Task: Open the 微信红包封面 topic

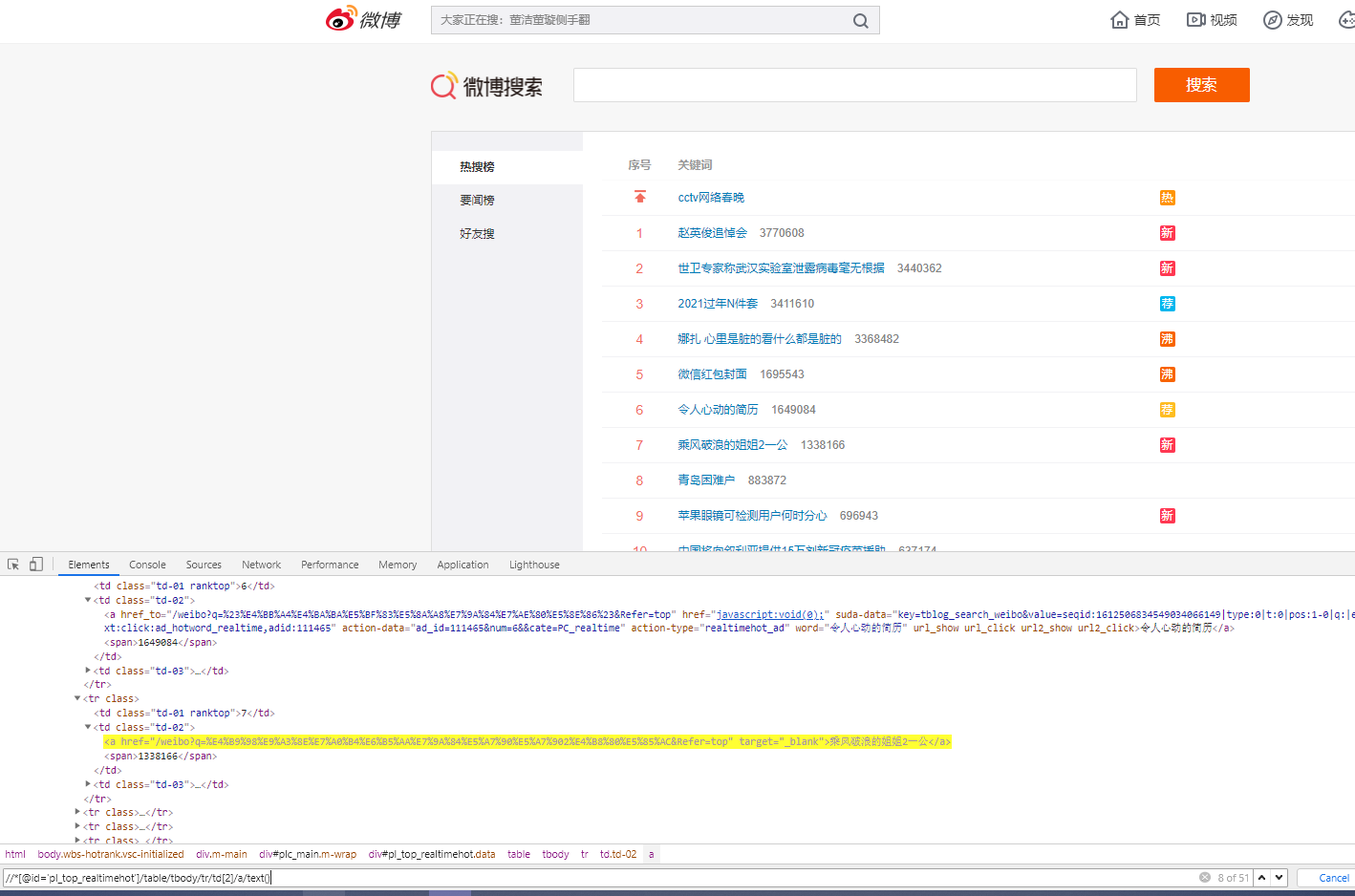Action: pos(712,374)
